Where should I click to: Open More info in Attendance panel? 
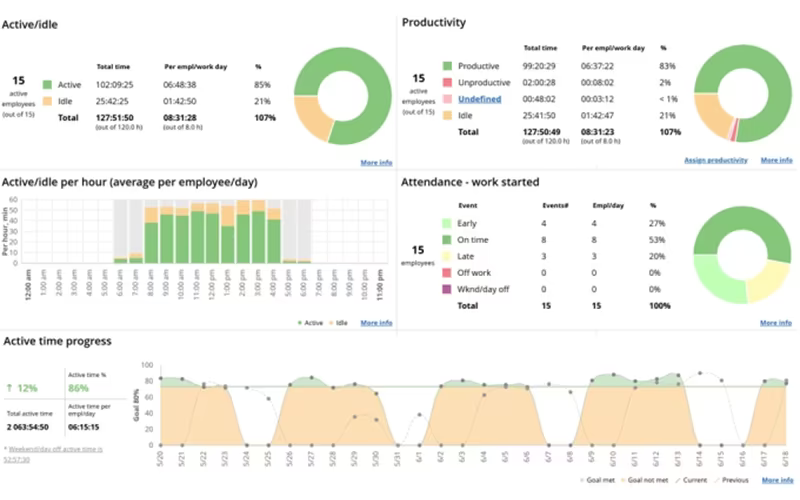[x=776, y=323]
